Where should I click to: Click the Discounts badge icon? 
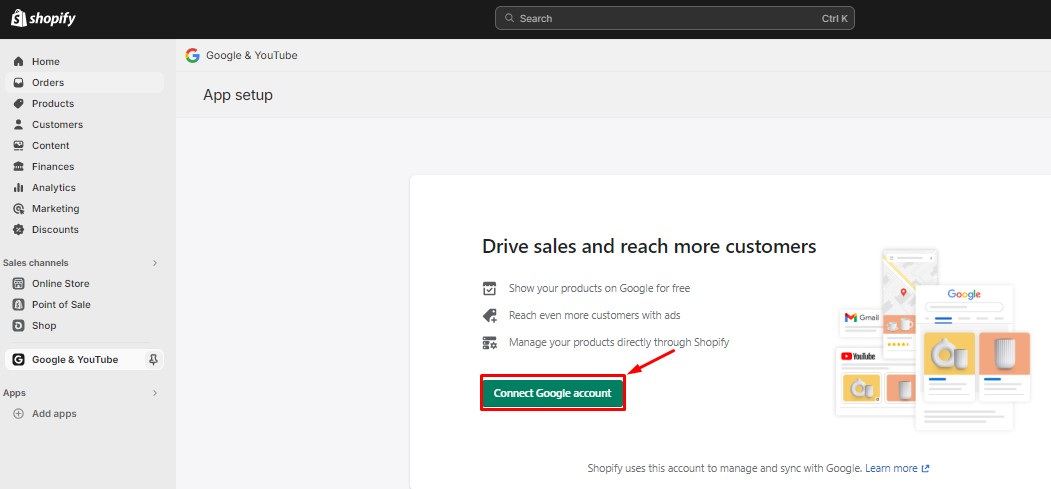[x=19, y=230]
